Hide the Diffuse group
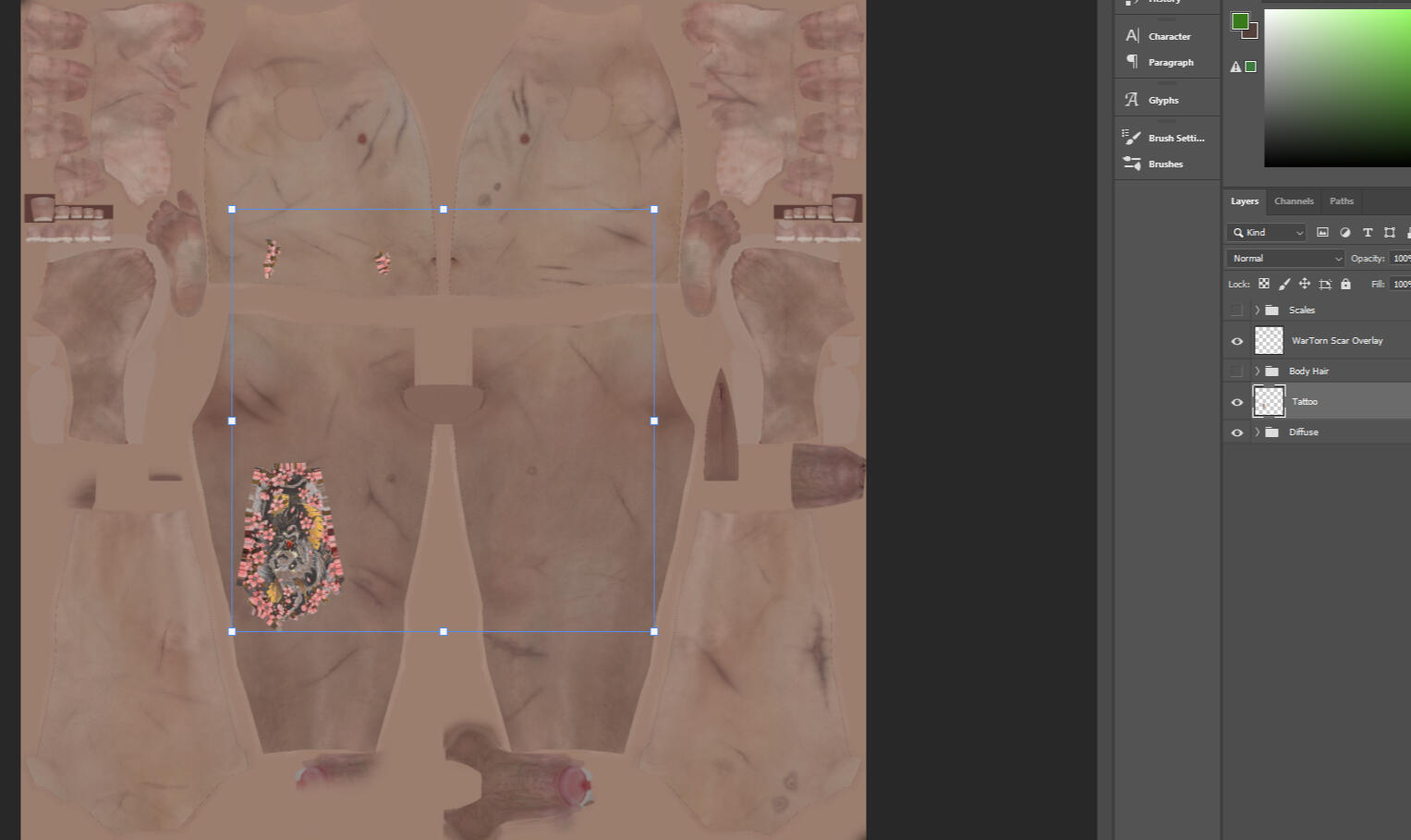The width and height of the screenshot is (1411, 840). click(1236, 432)
